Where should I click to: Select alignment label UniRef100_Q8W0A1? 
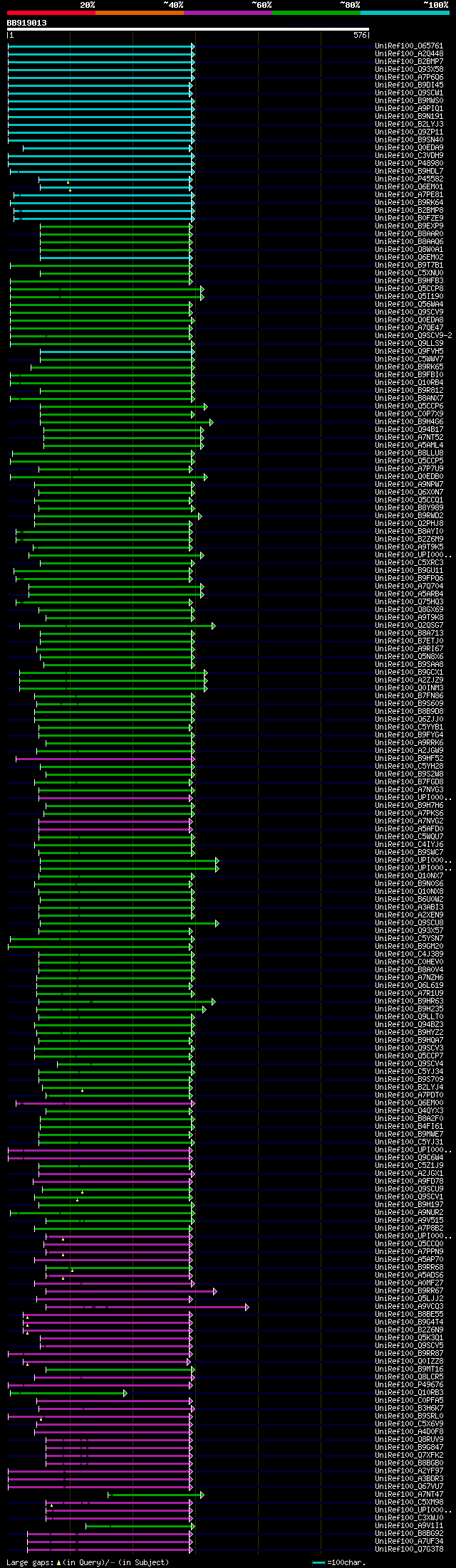tap(409, 249)
